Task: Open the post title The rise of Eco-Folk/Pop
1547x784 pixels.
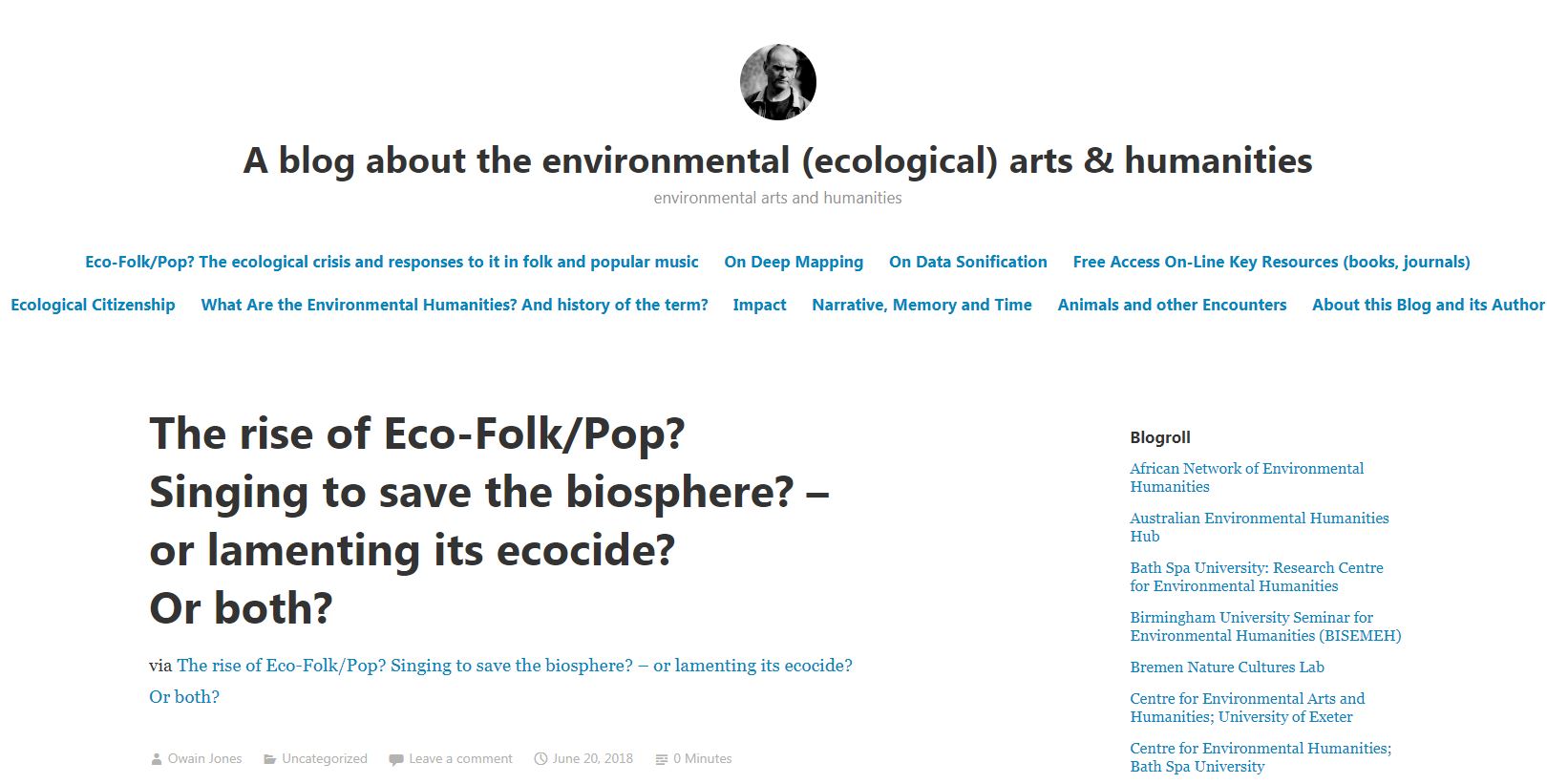Action: click(489, 520)
